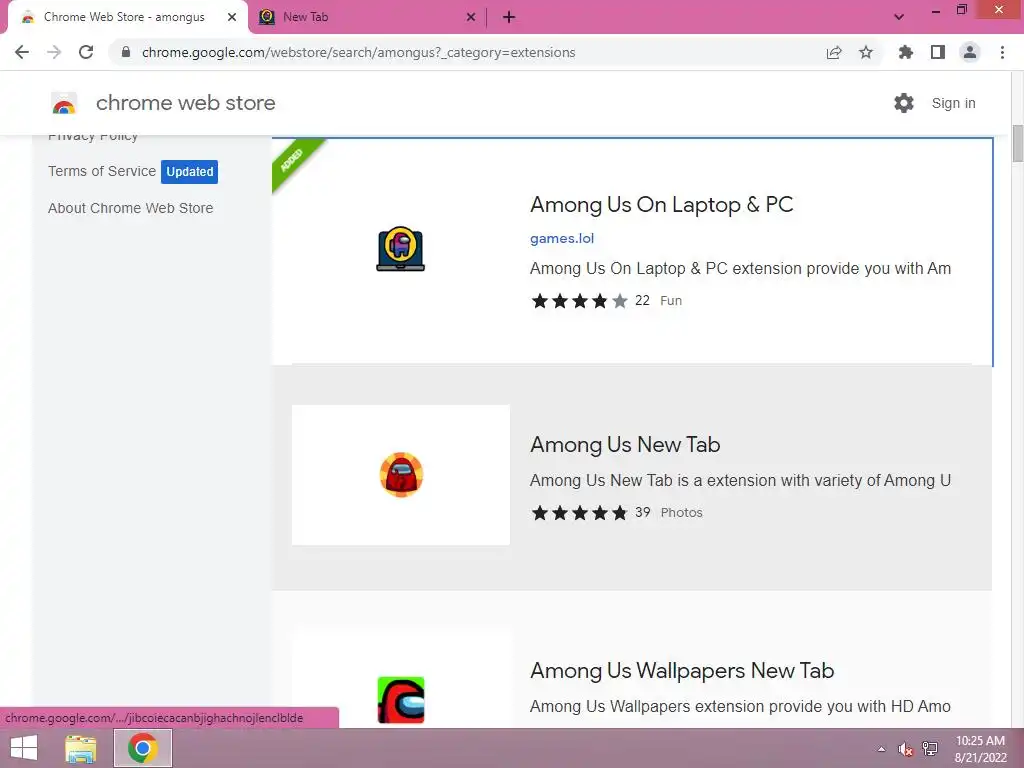Close the New Tab tab
The width and height of the screenshot is (1024, 768).
click(x=471, y=17)
